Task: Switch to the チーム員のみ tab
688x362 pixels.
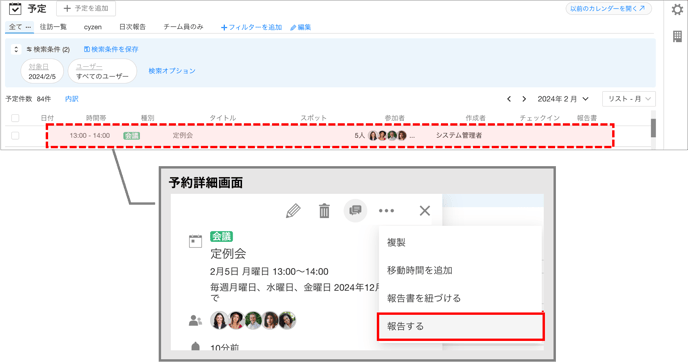Action: coord(183,27)
